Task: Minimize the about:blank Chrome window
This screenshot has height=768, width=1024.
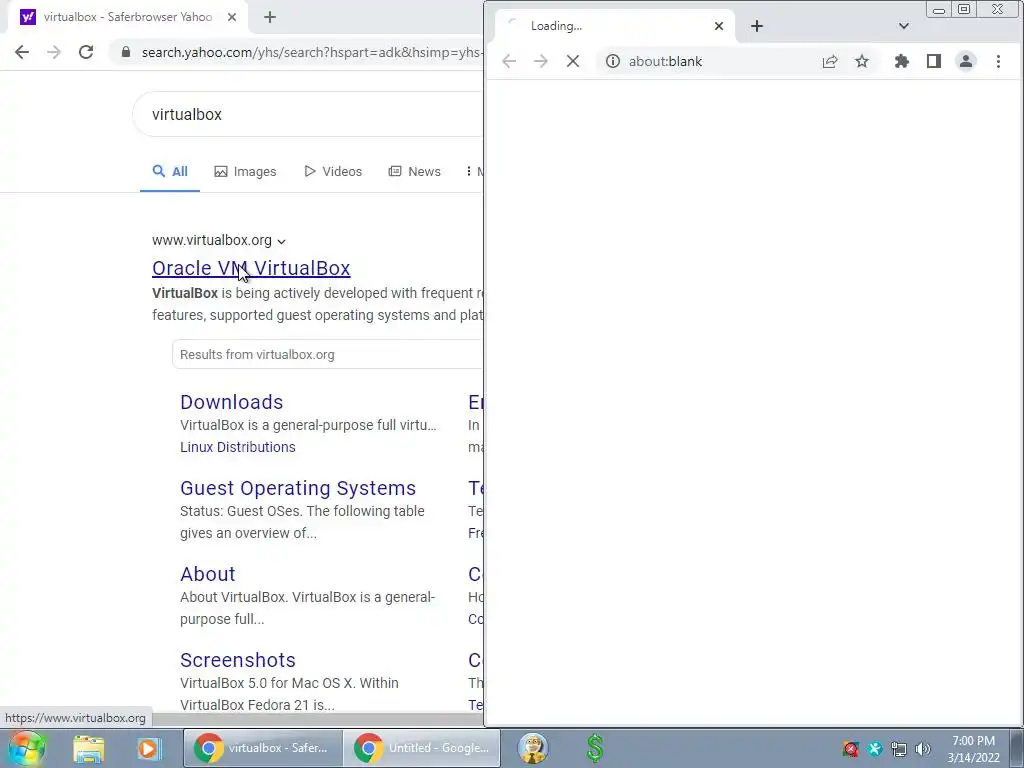Action: (938, 9)
